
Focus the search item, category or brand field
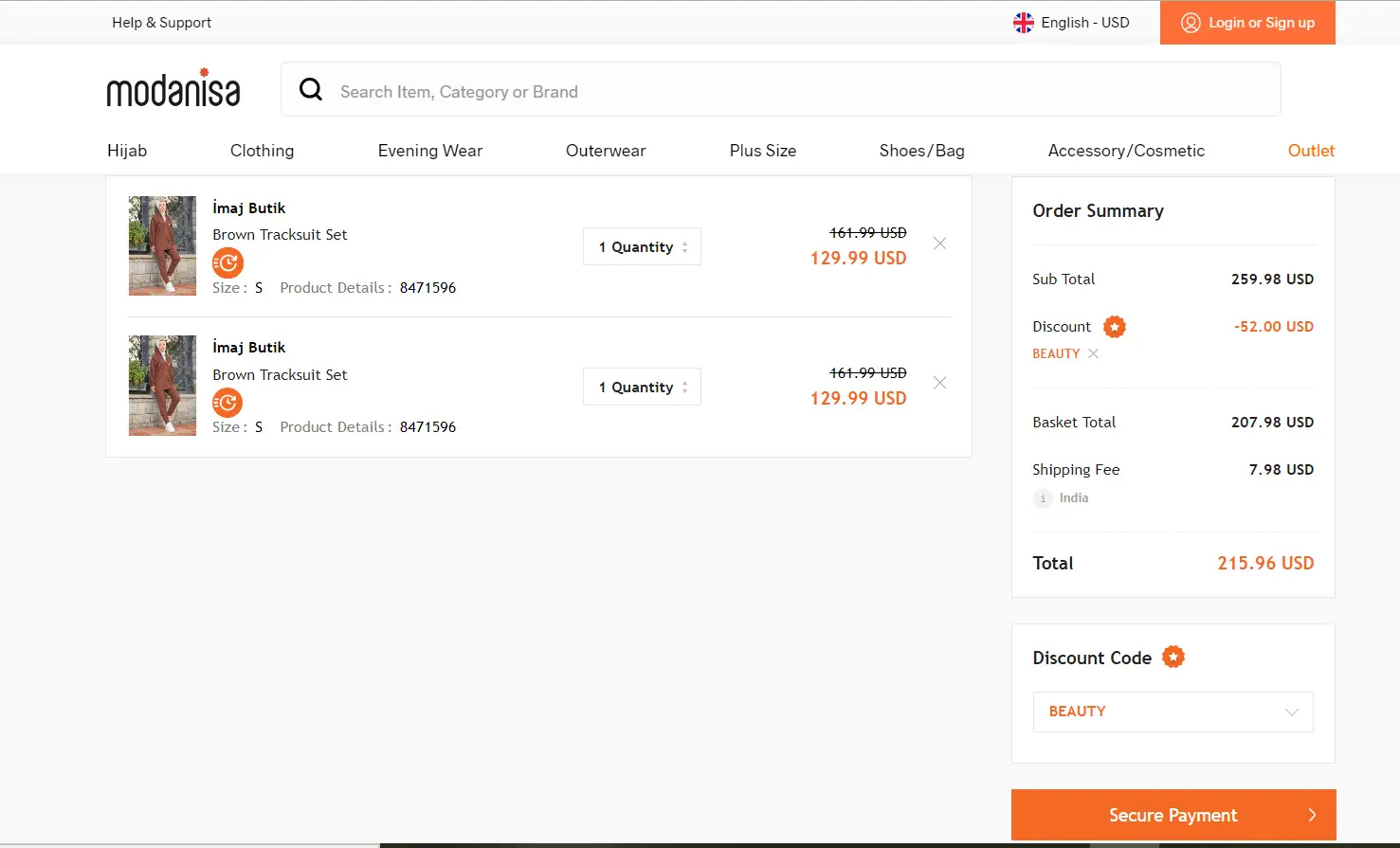click(x=781, y=90)
